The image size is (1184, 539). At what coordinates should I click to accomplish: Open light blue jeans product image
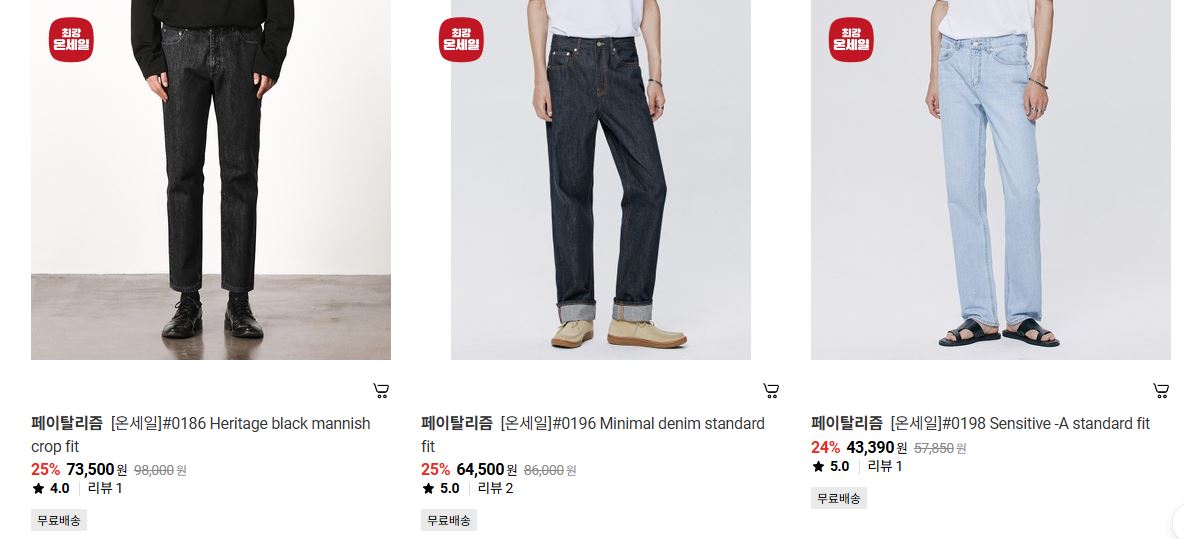click(x=991, y=180)
